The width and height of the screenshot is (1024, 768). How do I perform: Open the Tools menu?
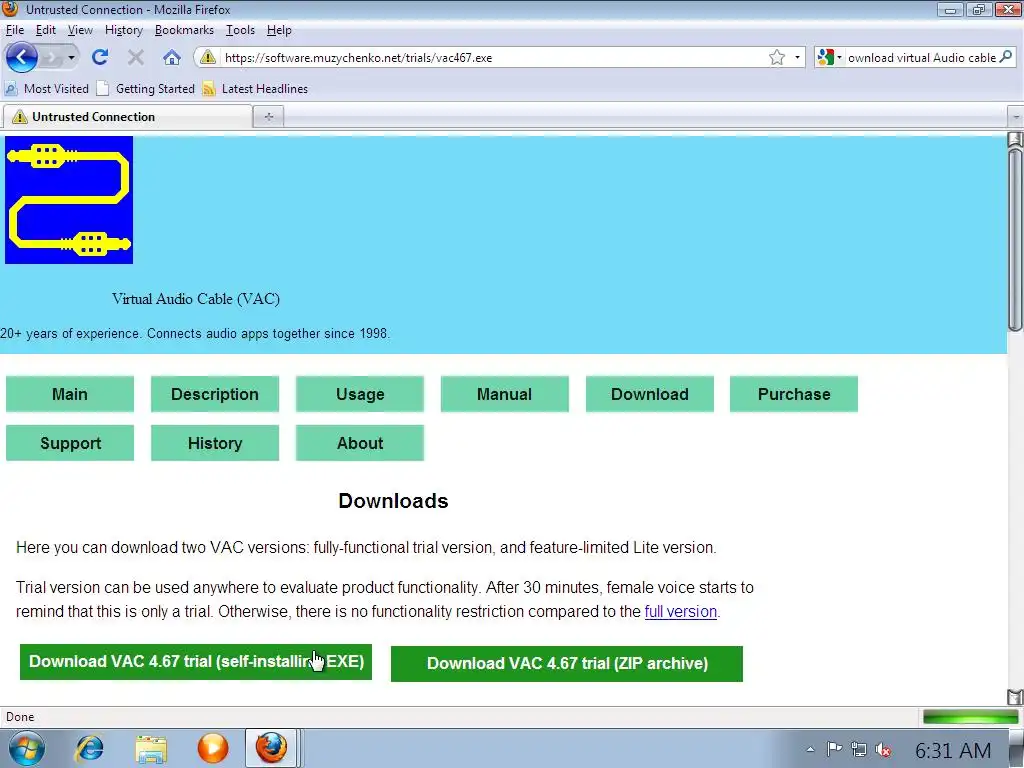pyautogui.click(x=240, y=30)
